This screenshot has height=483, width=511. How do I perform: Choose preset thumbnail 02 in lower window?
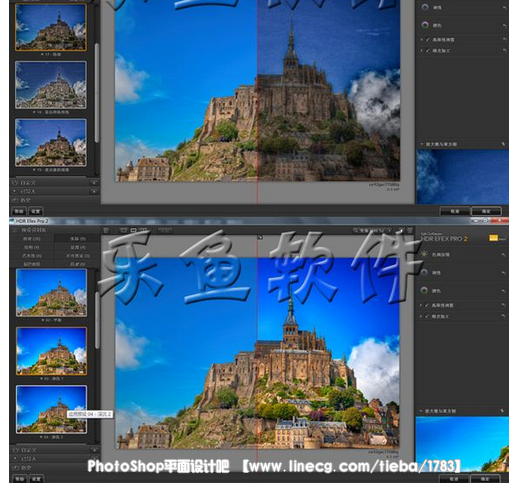click(52, 293)
